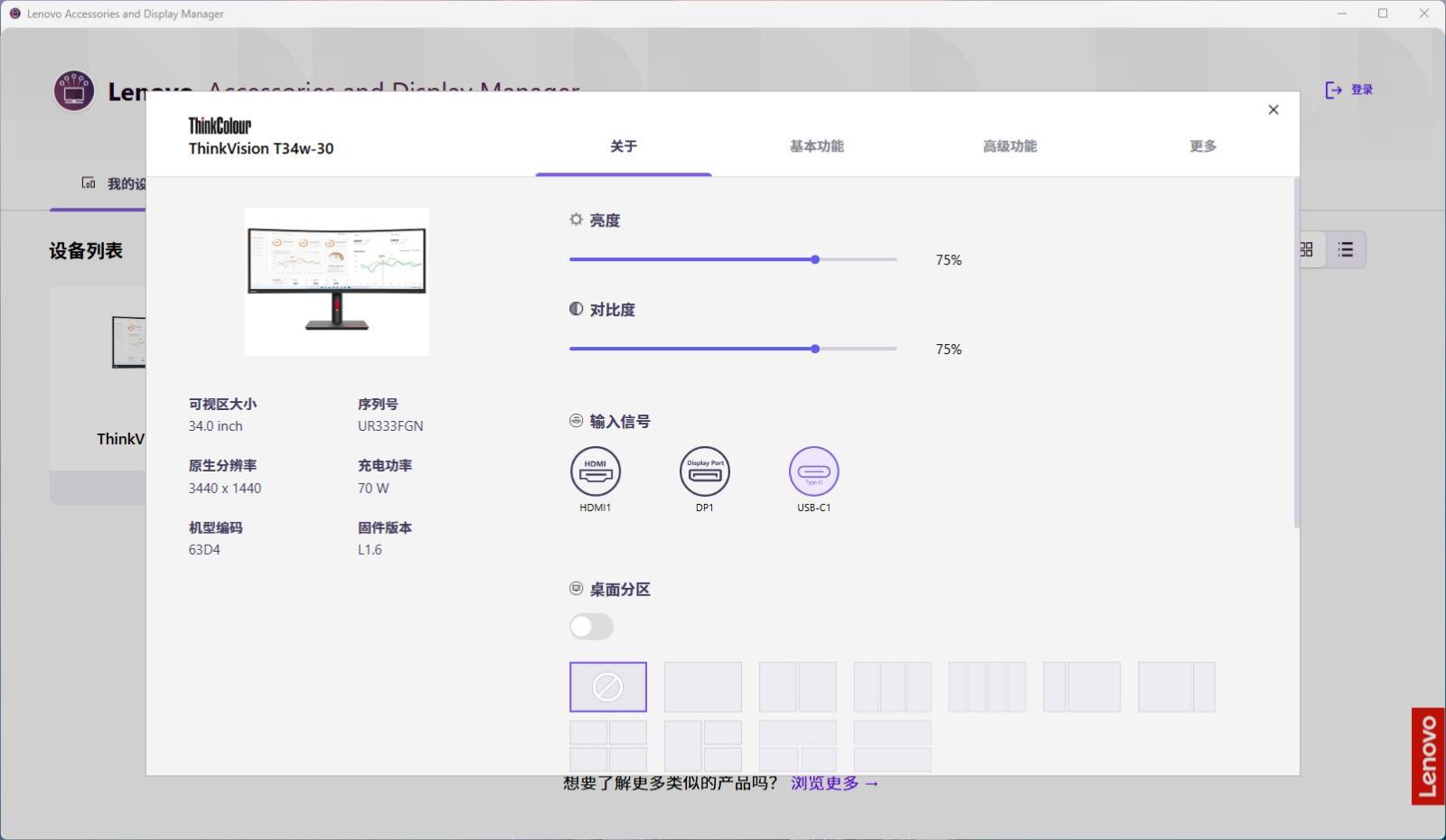Click the input signal section icon
The width and height of the screenshot is (1446, 840).
click(x=576, y=421)
